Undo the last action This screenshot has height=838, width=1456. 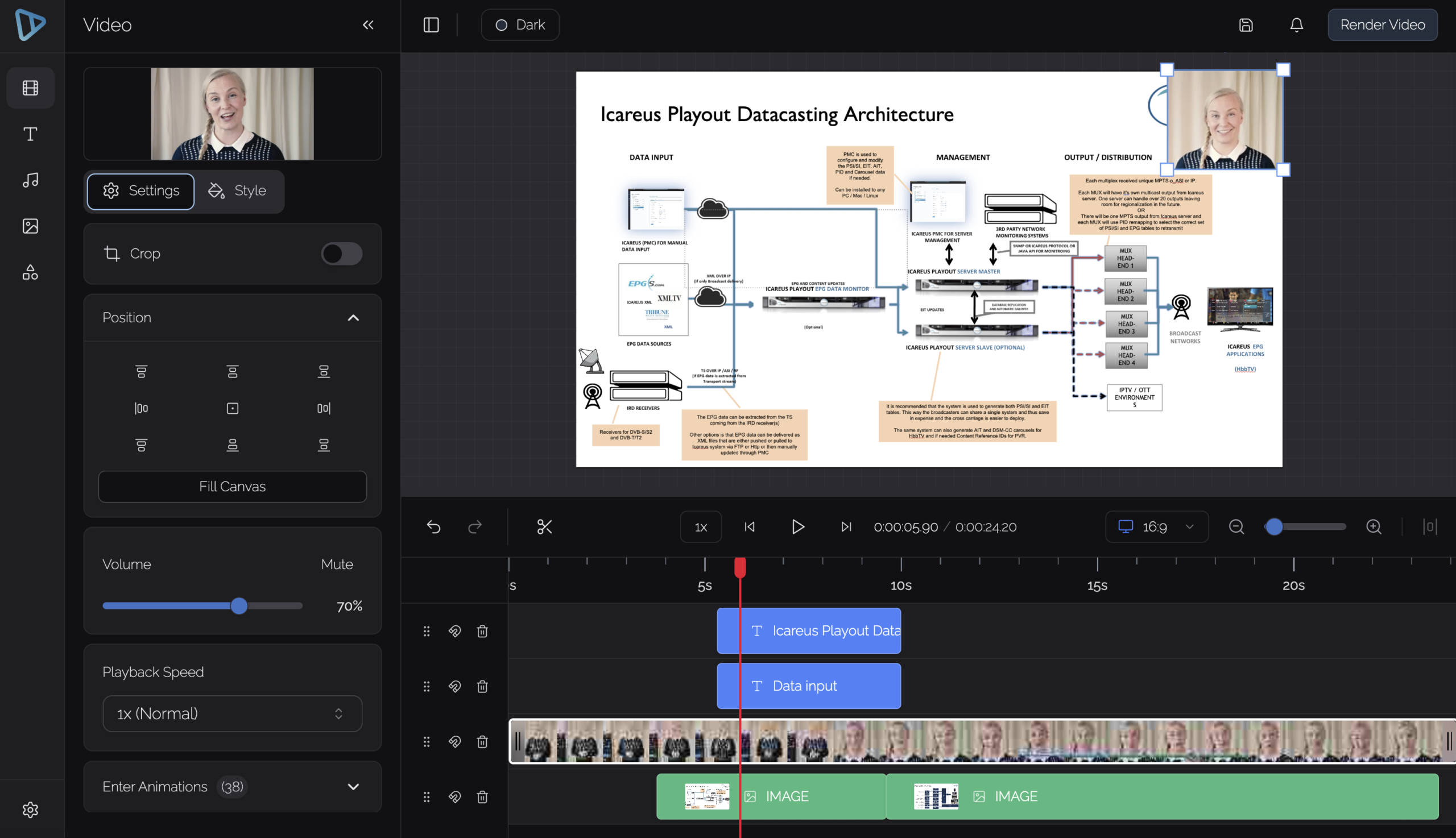pyautogui.click(x=433, y=526)
